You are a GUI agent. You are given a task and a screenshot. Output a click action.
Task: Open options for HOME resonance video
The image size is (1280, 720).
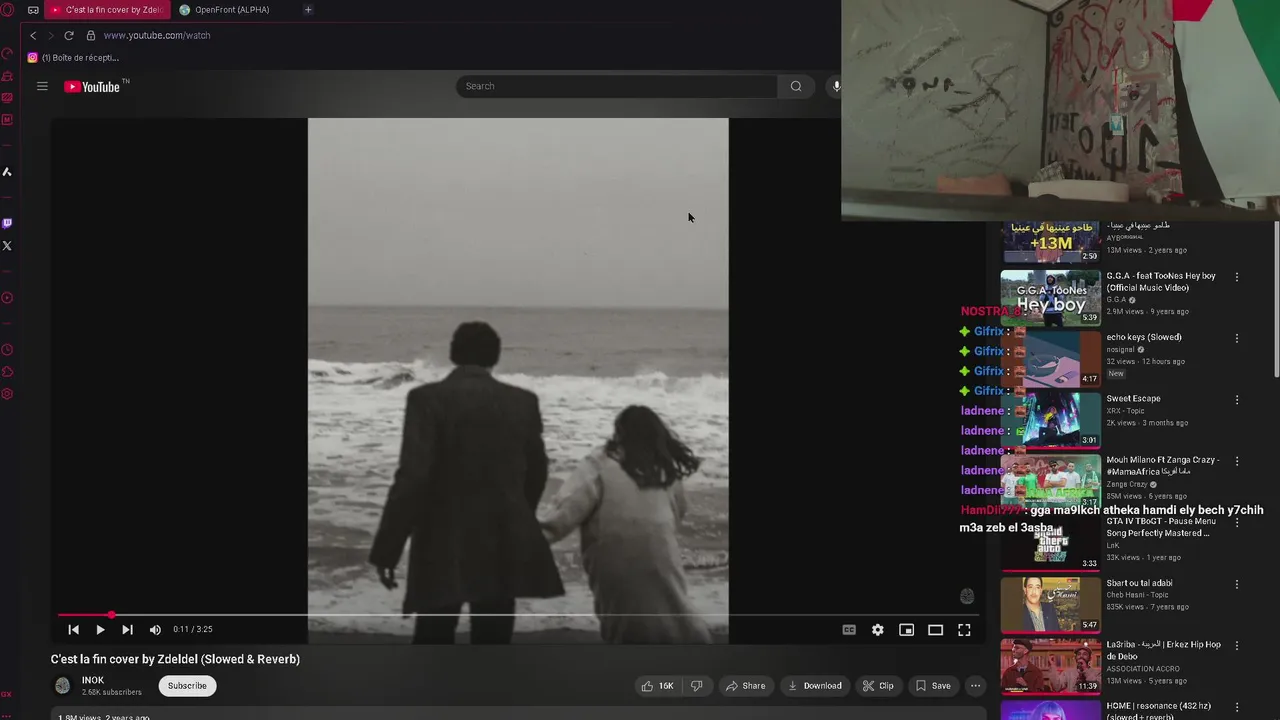tap(1237, 707)
